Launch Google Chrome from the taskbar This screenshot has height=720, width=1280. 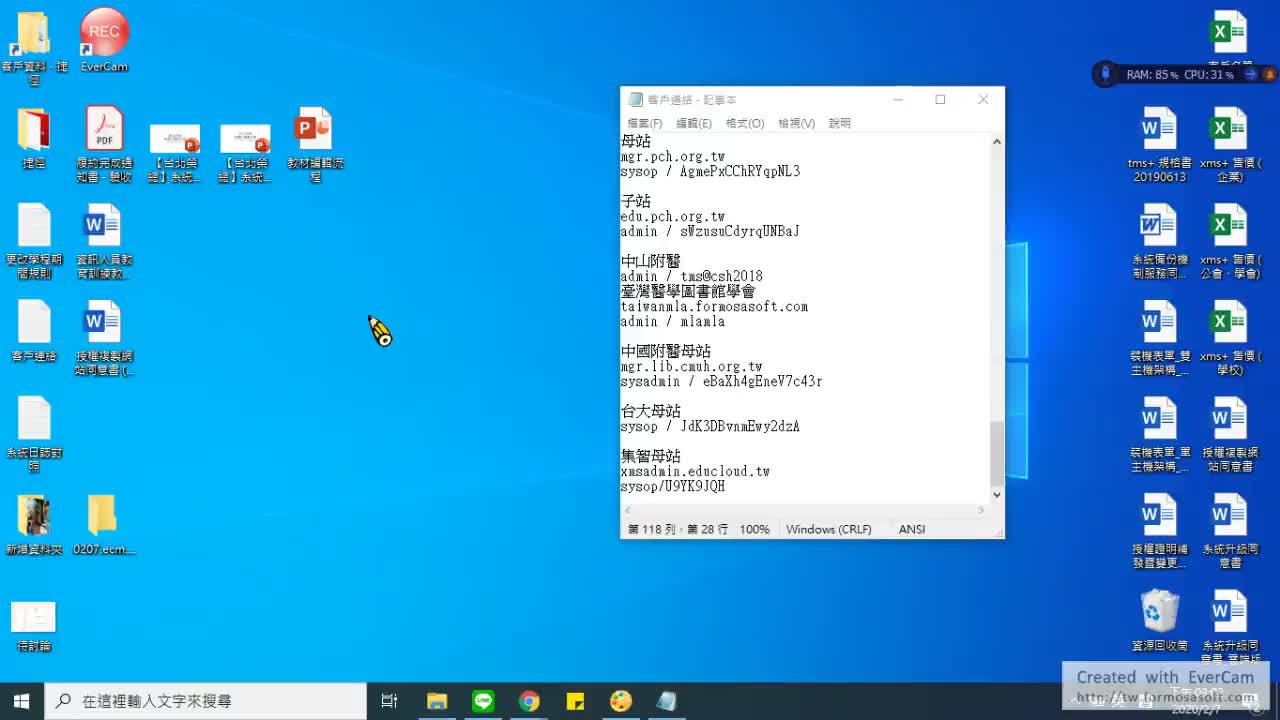click(x=529, y=701)
